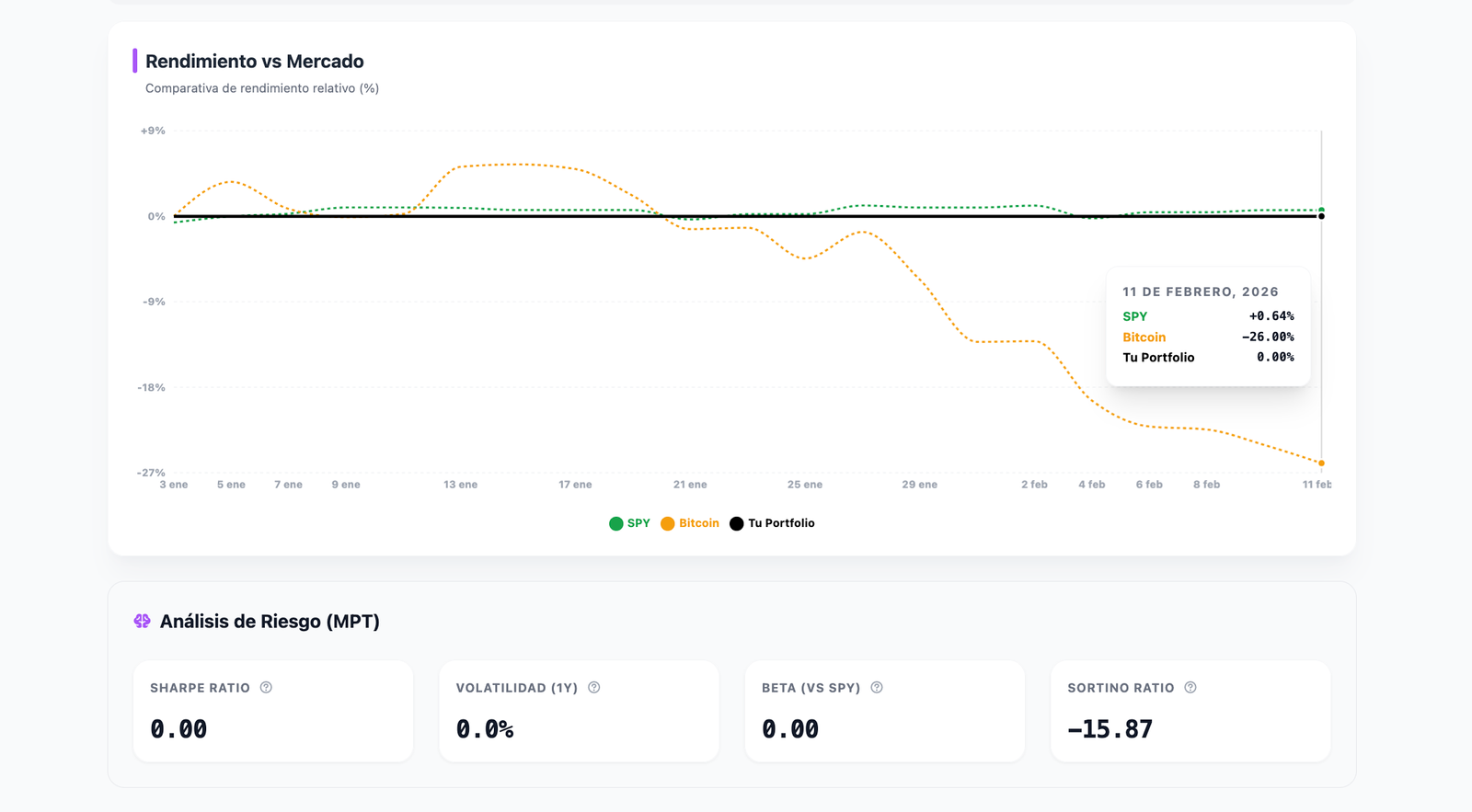Viewport: 1472px width, 812px height.
Task: Toggle the SPY series in the legend
Action: tap(630, 523)
